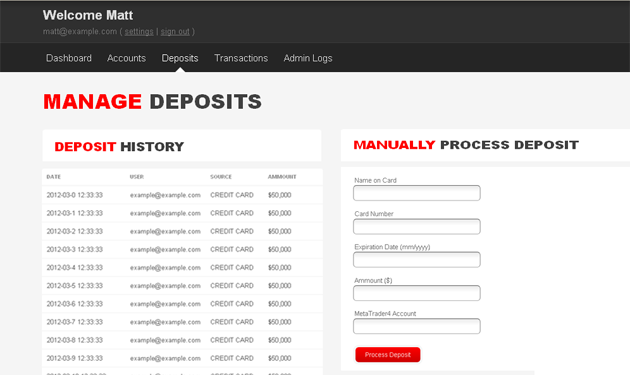
Task: Select the 2012-03-5 12:33:33 date cell
Action: click(x=75, y=285)
